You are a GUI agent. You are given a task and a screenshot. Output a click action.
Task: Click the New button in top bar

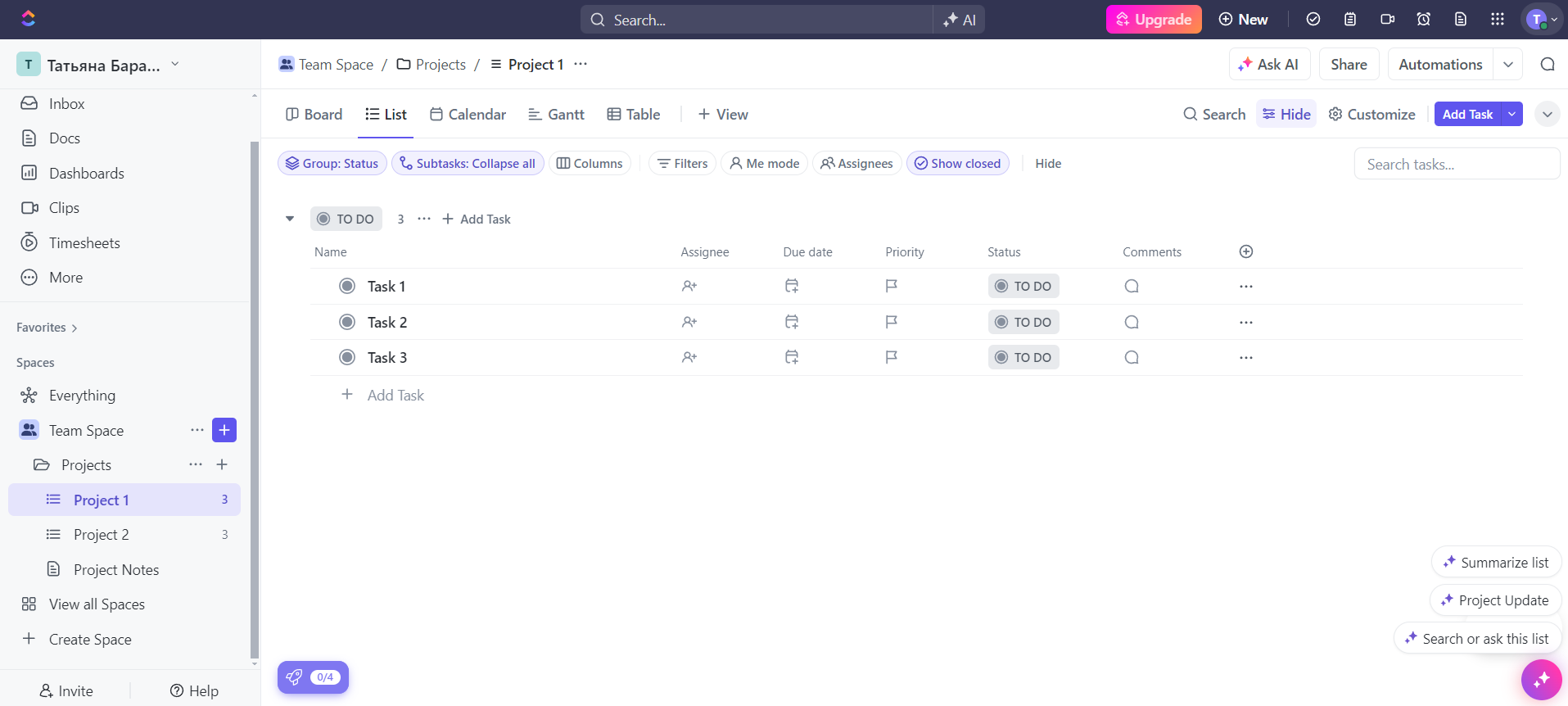pos(1243,19)
